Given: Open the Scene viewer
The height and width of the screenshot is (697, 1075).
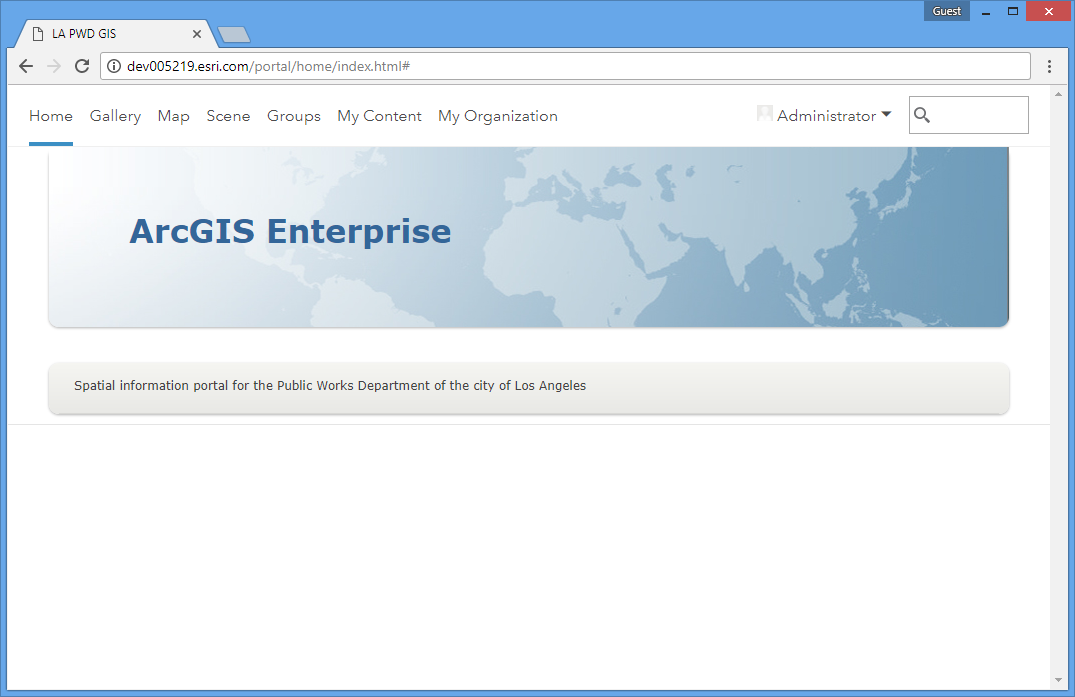Looking at the screenshot, I should coord(228,116).
